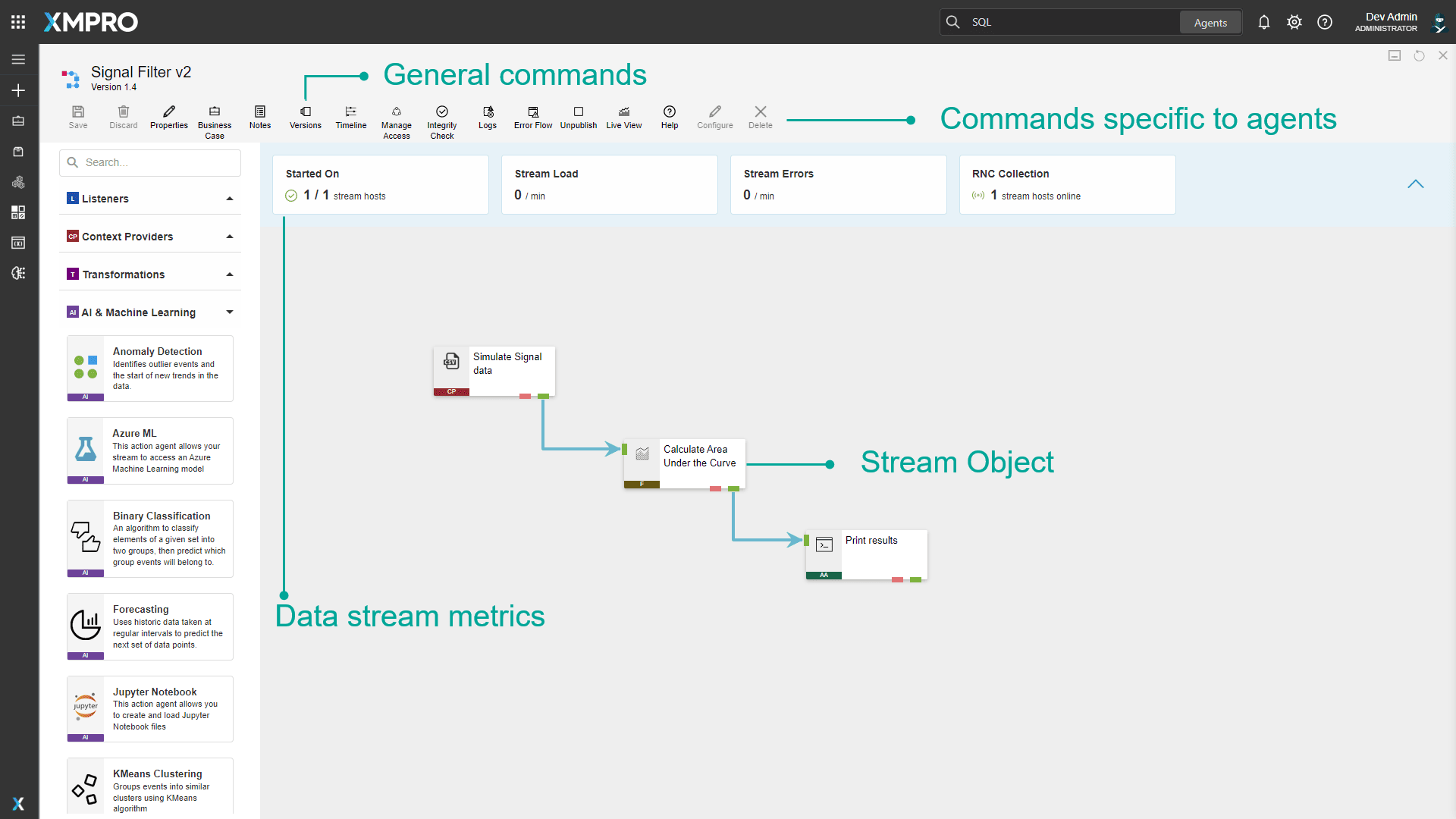Collapse the Context Providers section
This screenshot has width=1456, height=819.
tap(230, 236)
